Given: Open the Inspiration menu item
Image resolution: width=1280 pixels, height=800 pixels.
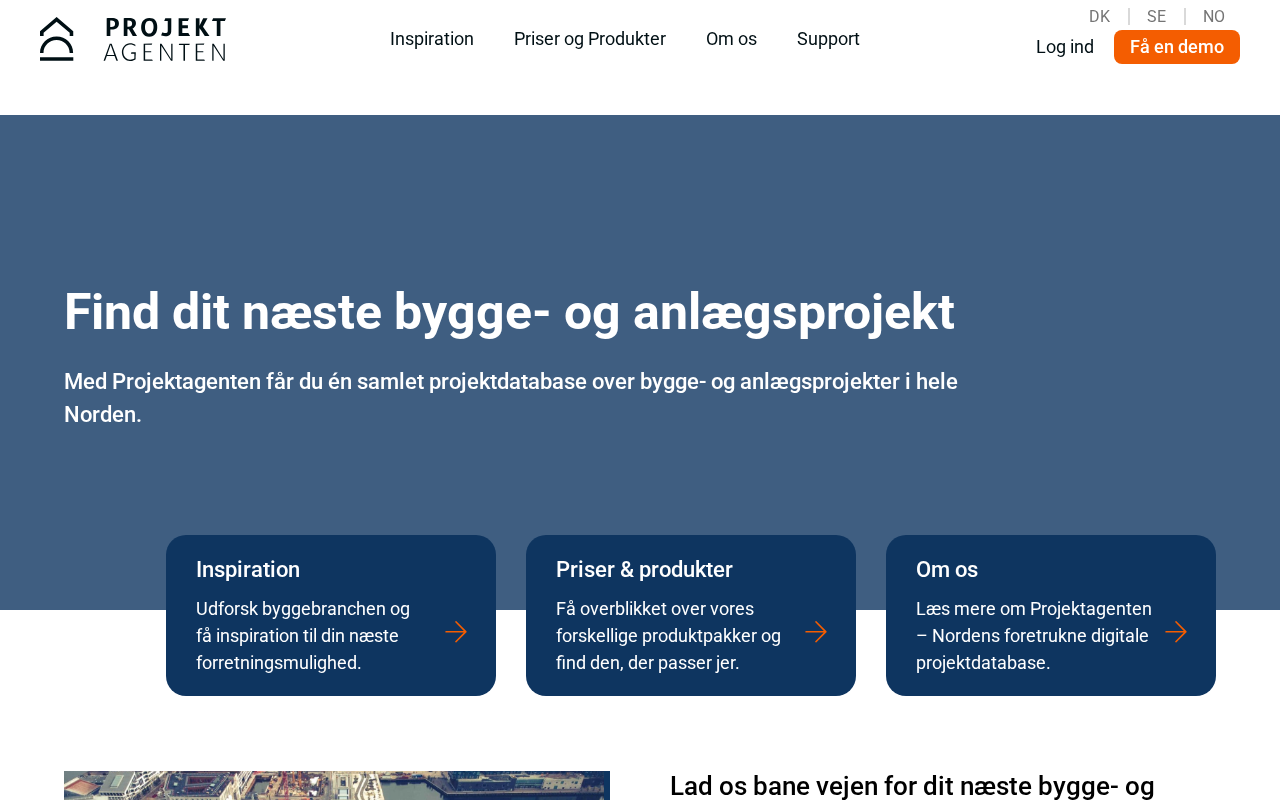Looking at the screenshot, I should pyautogui.click(x=432, y=39).
